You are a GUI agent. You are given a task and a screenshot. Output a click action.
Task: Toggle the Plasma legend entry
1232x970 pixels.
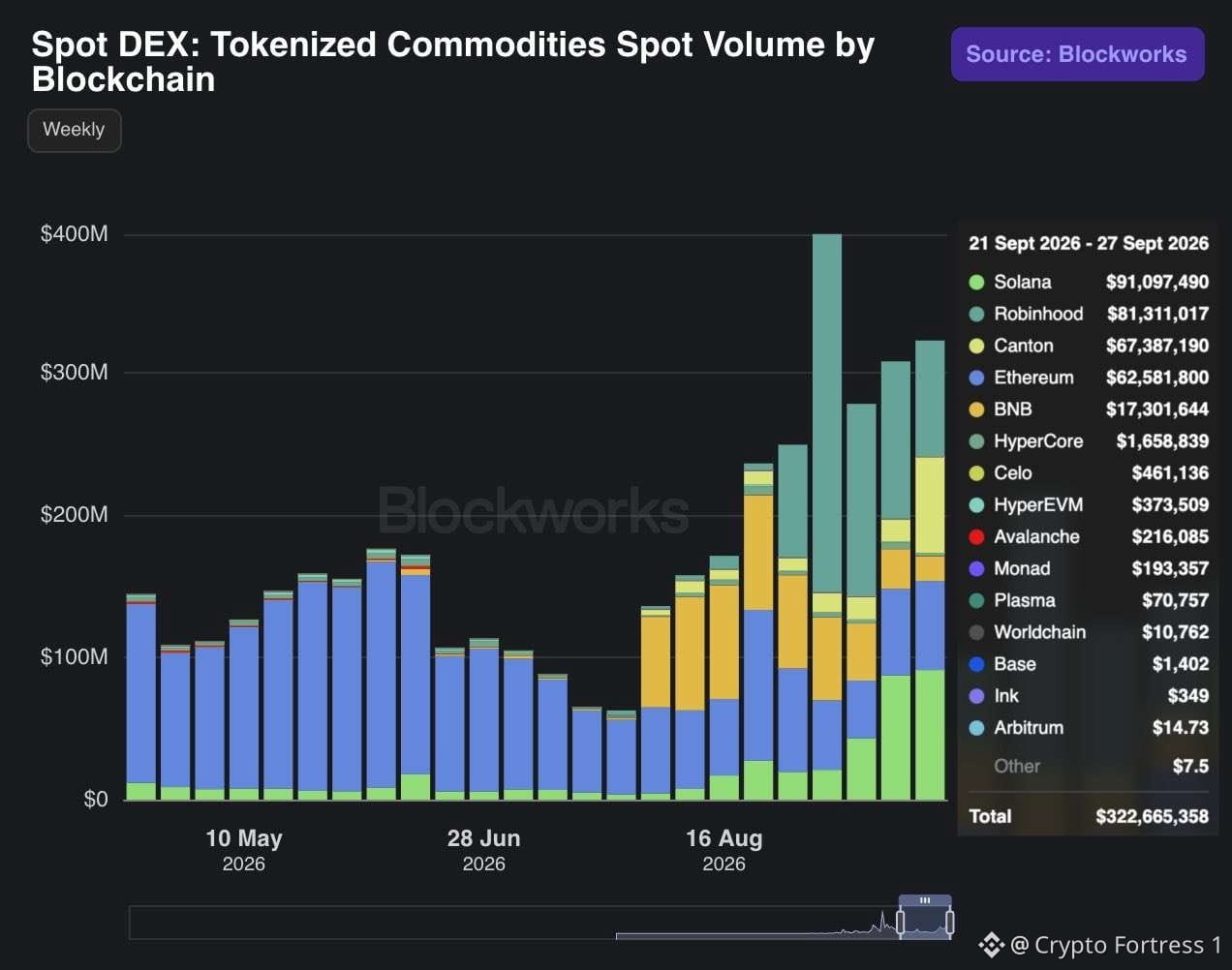pos(1089,600)
